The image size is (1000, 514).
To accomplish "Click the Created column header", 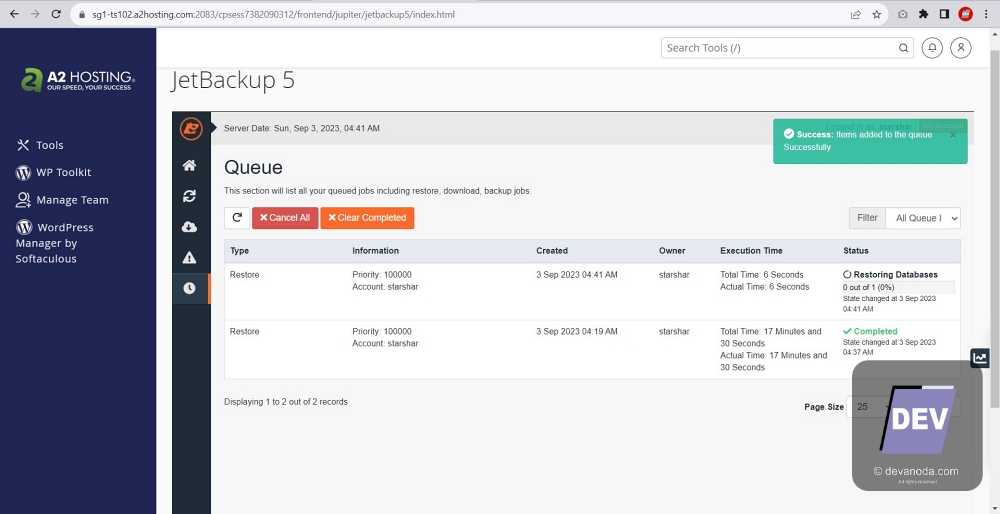I will [x=552, y=251].
